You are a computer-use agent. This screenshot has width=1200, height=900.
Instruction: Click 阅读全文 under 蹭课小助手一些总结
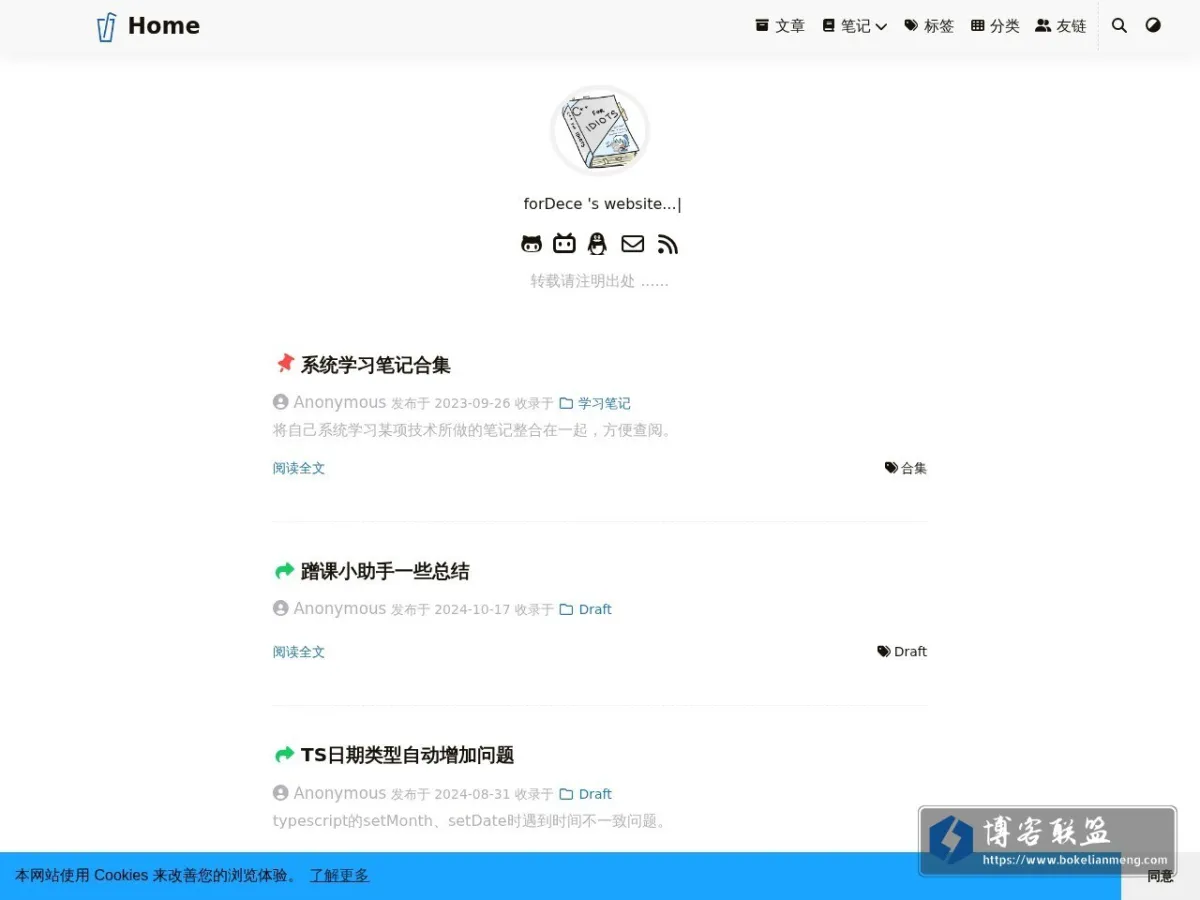click(x=299, y=652)
